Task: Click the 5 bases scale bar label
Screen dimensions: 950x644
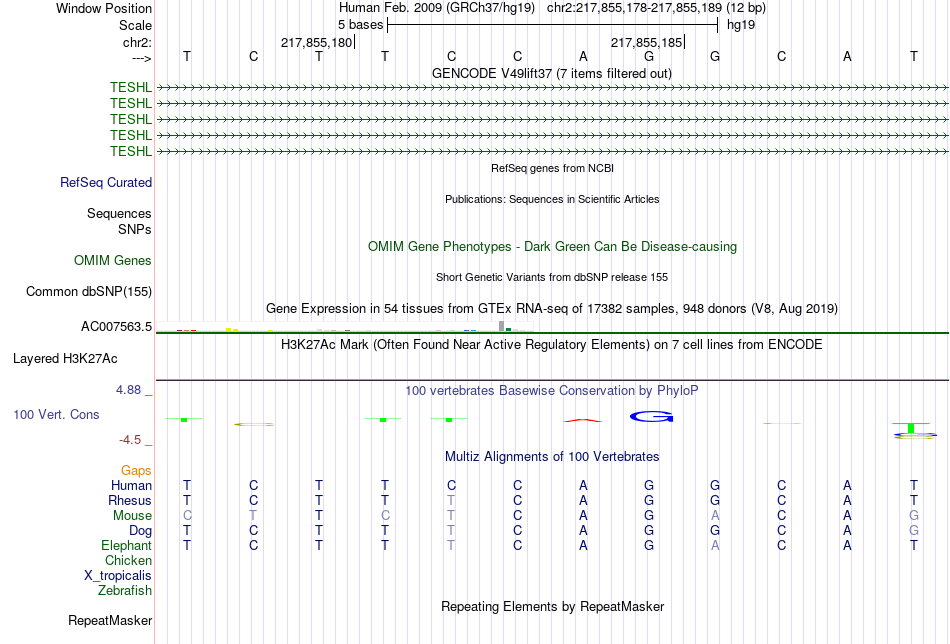Action: 360,25
